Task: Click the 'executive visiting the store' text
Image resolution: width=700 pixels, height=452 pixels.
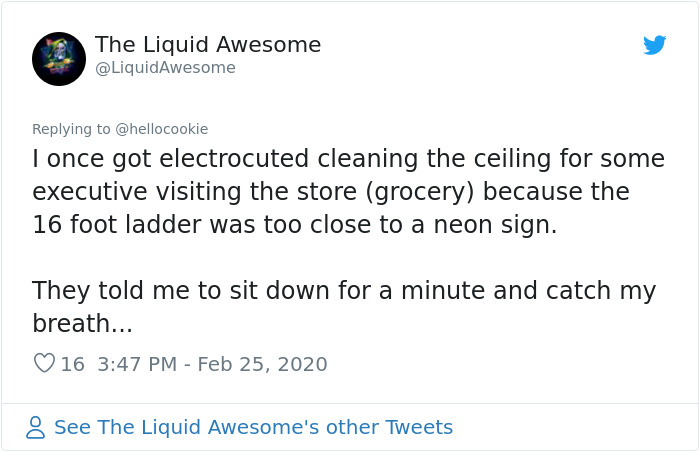Action: [x=195, y=192]
